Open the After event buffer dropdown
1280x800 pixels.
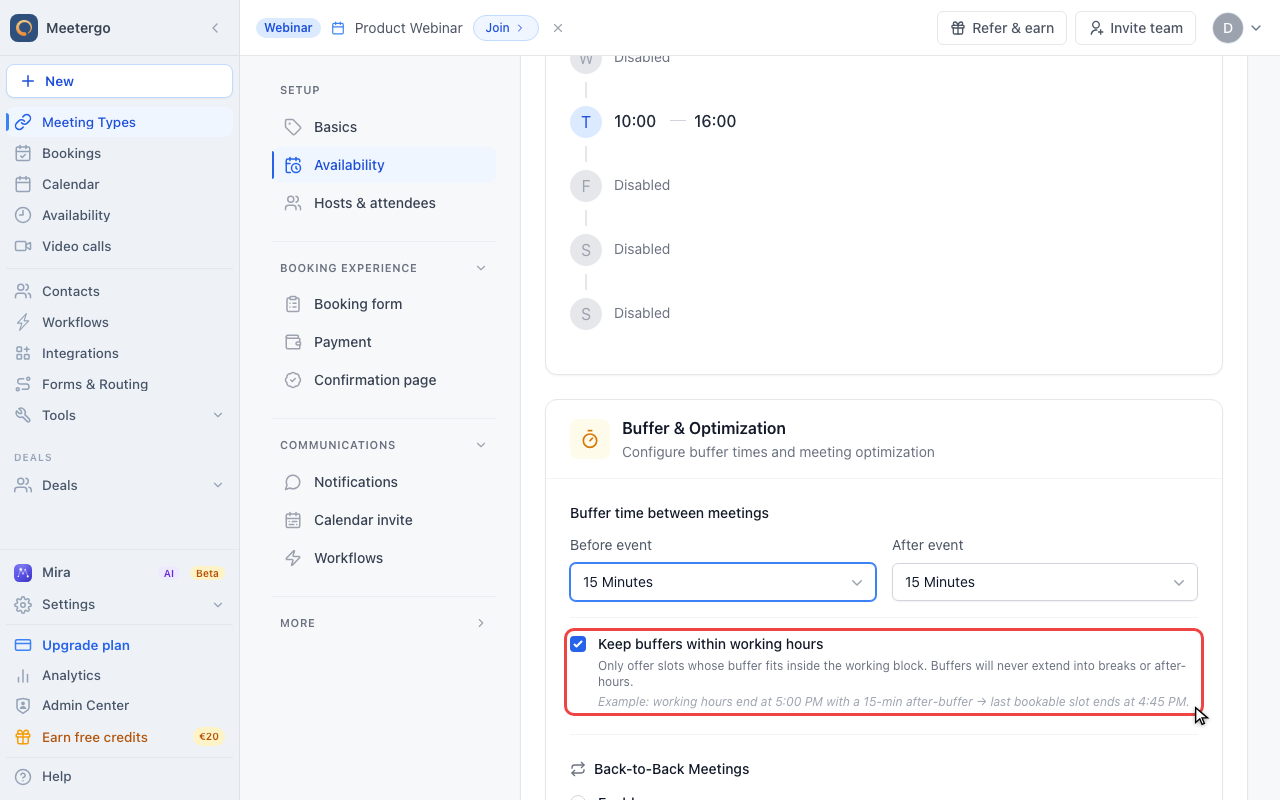click(x=1045, y=582)
